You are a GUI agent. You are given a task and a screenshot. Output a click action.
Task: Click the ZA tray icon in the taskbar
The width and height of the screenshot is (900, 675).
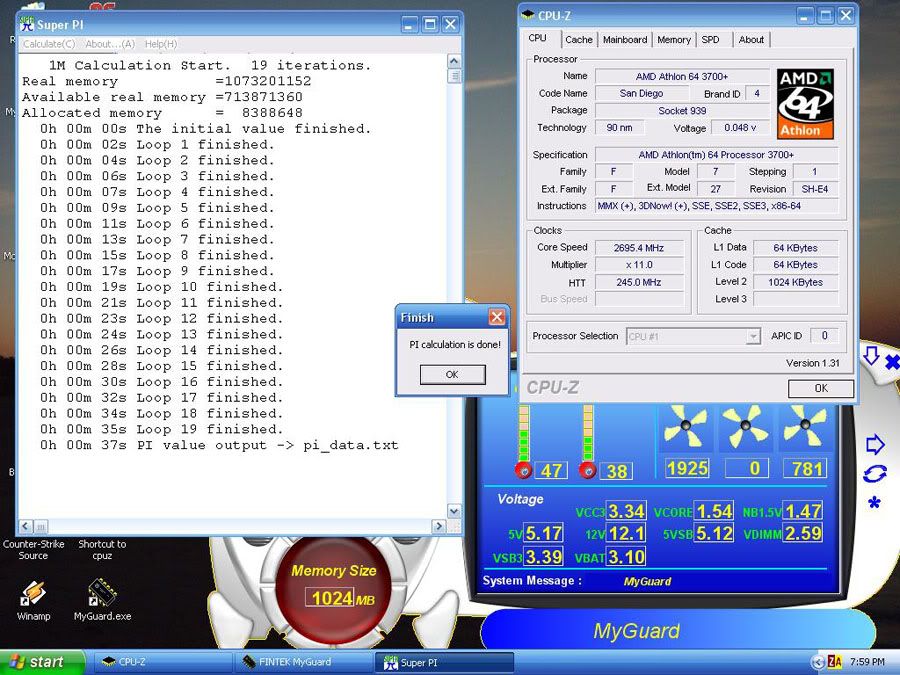835,662
